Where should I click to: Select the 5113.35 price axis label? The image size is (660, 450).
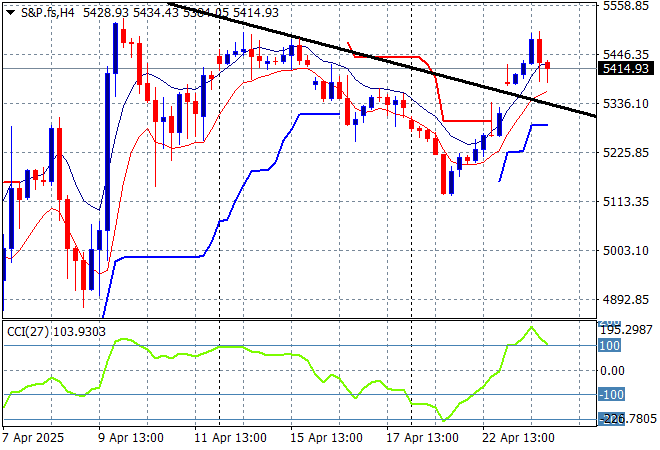[x=626, y=202]
